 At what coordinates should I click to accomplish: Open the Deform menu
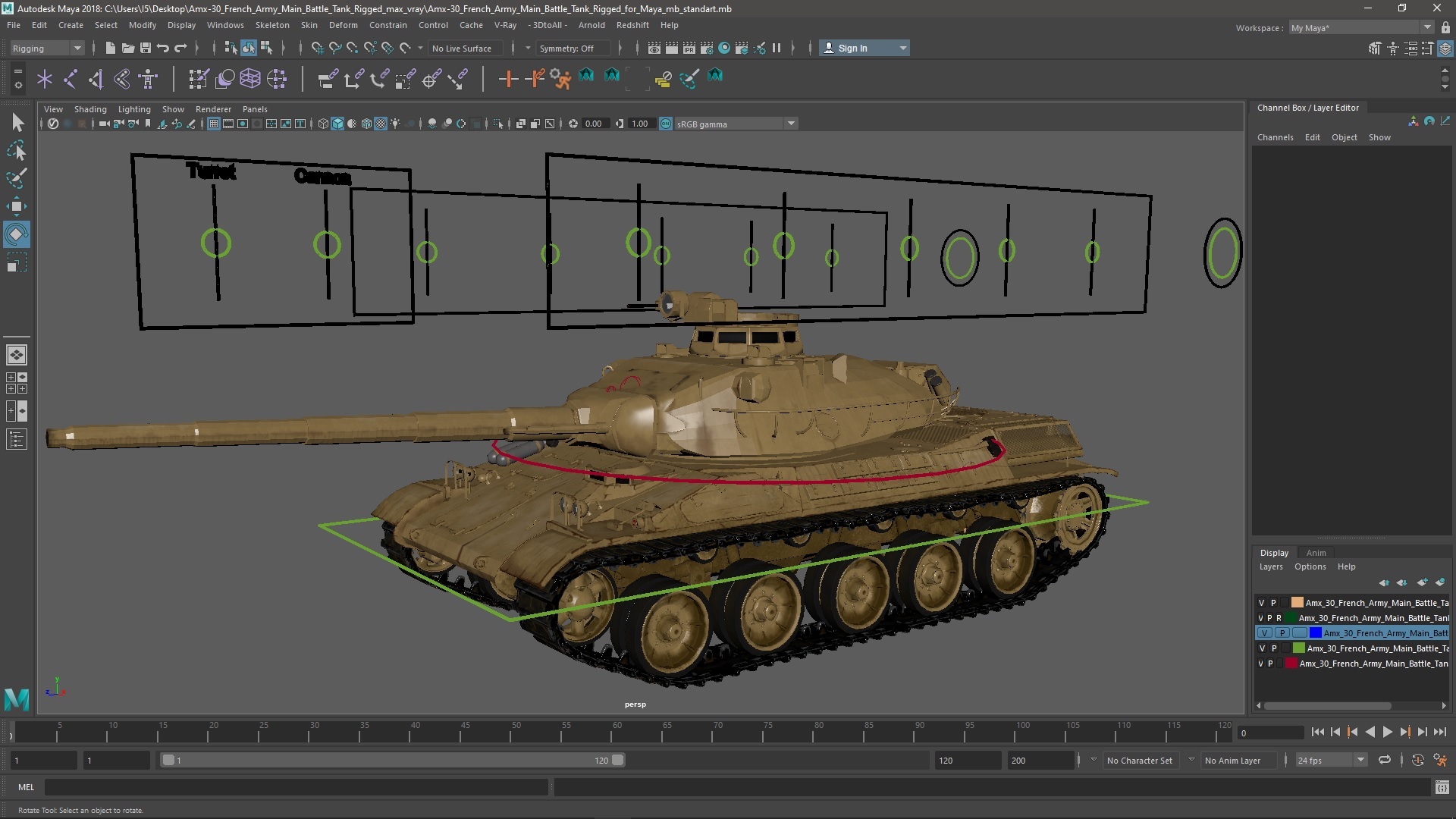pos(343,25)
